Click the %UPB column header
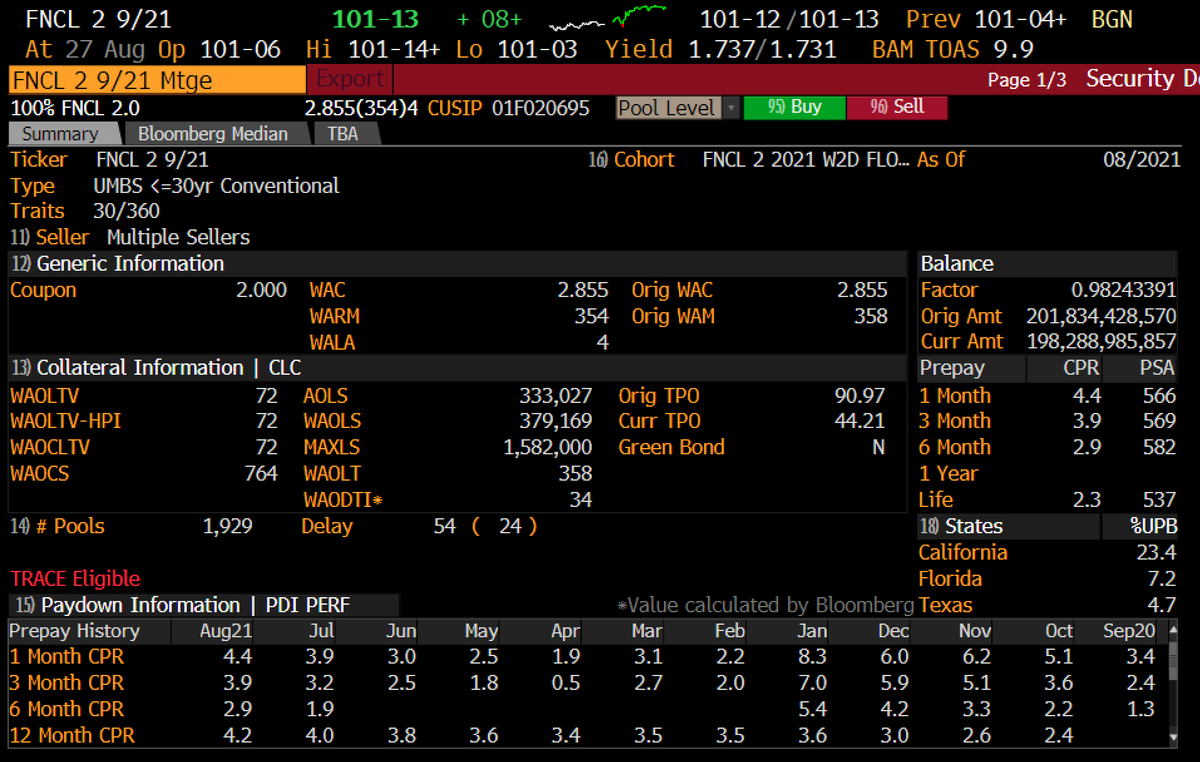The image size is (1200, 762). click(x=1153, y=526)
